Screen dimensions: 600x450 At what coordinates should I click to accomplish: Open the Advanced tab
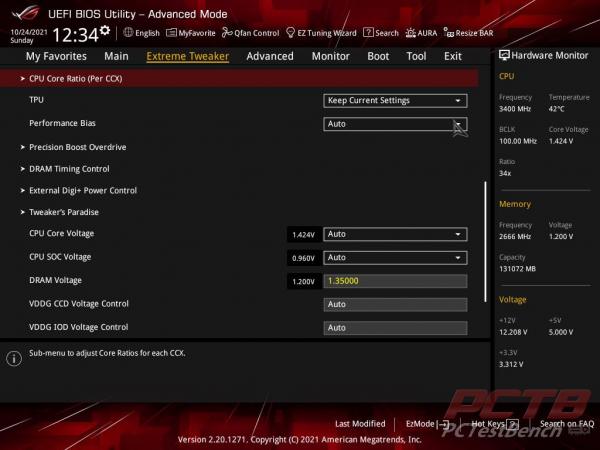(270, 56)
